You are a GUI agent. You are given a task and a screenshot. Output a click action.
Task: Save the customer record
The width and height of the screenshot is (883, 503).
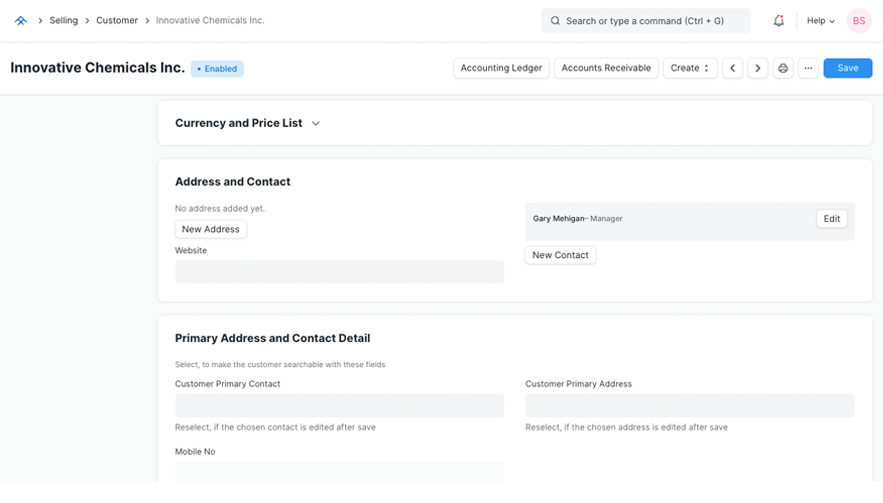[847, 68]
